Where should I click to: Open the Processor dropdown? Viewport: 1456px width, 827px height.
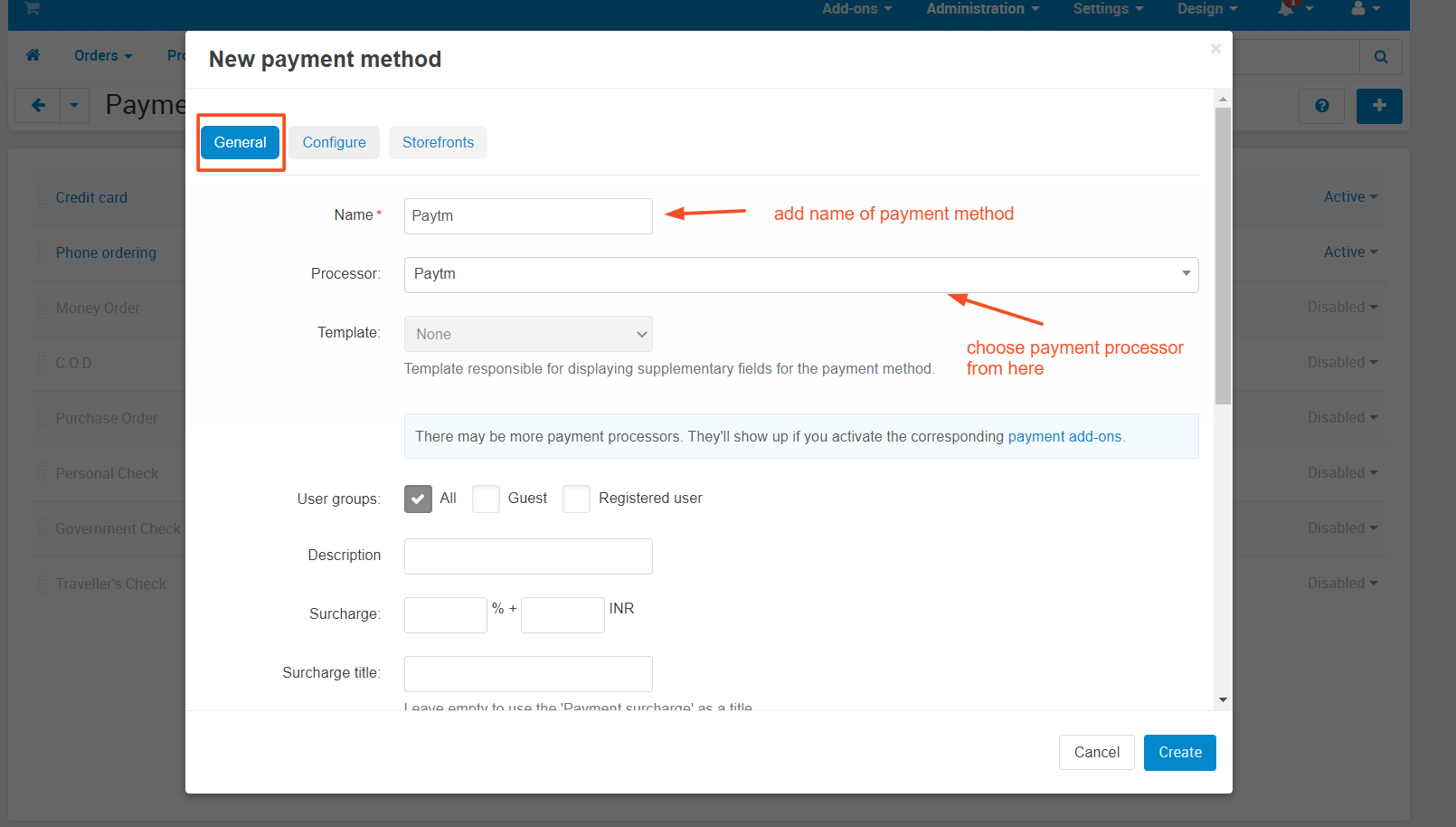tap(801, 275)
